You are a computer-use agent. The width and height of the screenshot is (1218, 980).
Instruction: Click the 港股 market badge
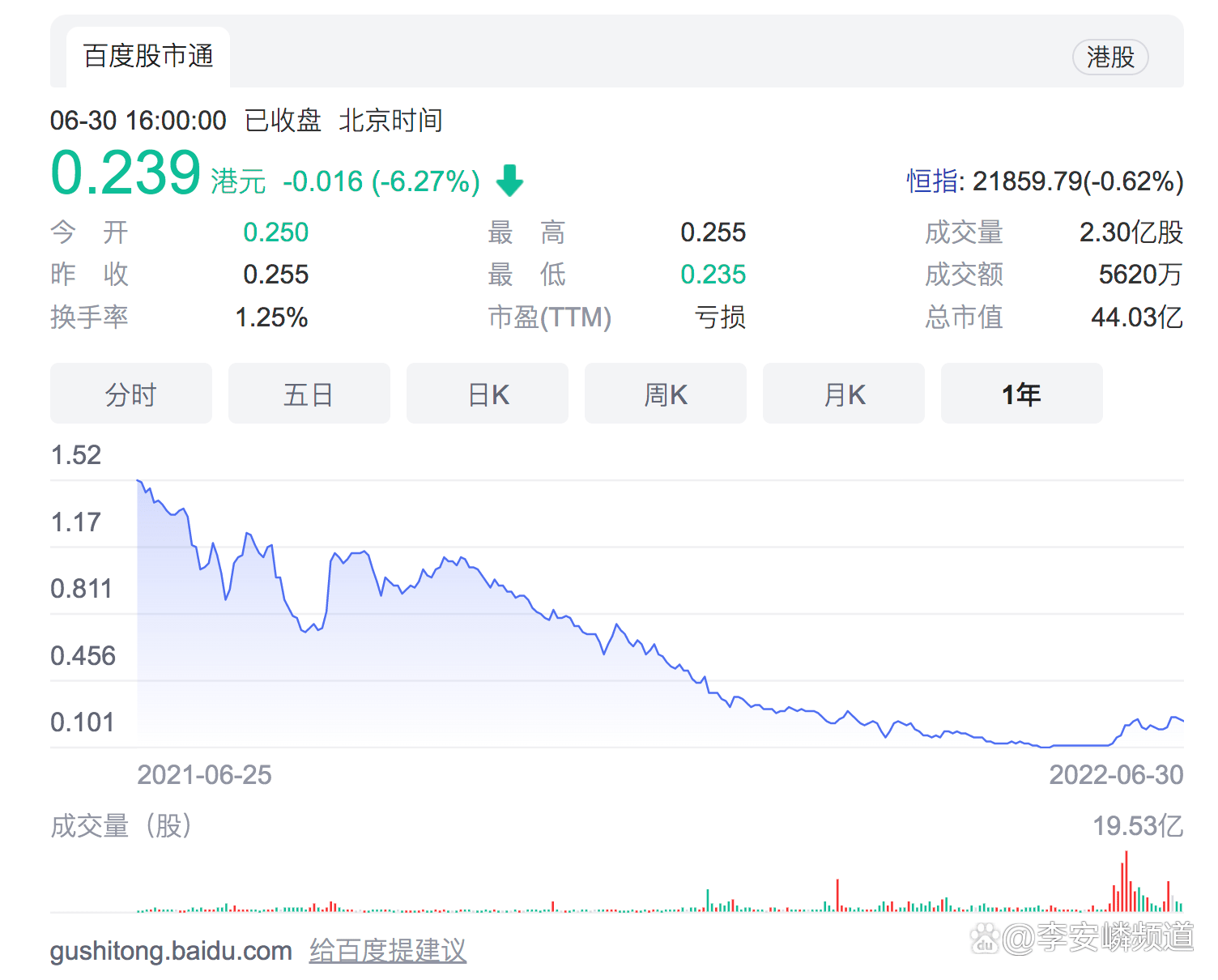click(x=1109, y=58)
